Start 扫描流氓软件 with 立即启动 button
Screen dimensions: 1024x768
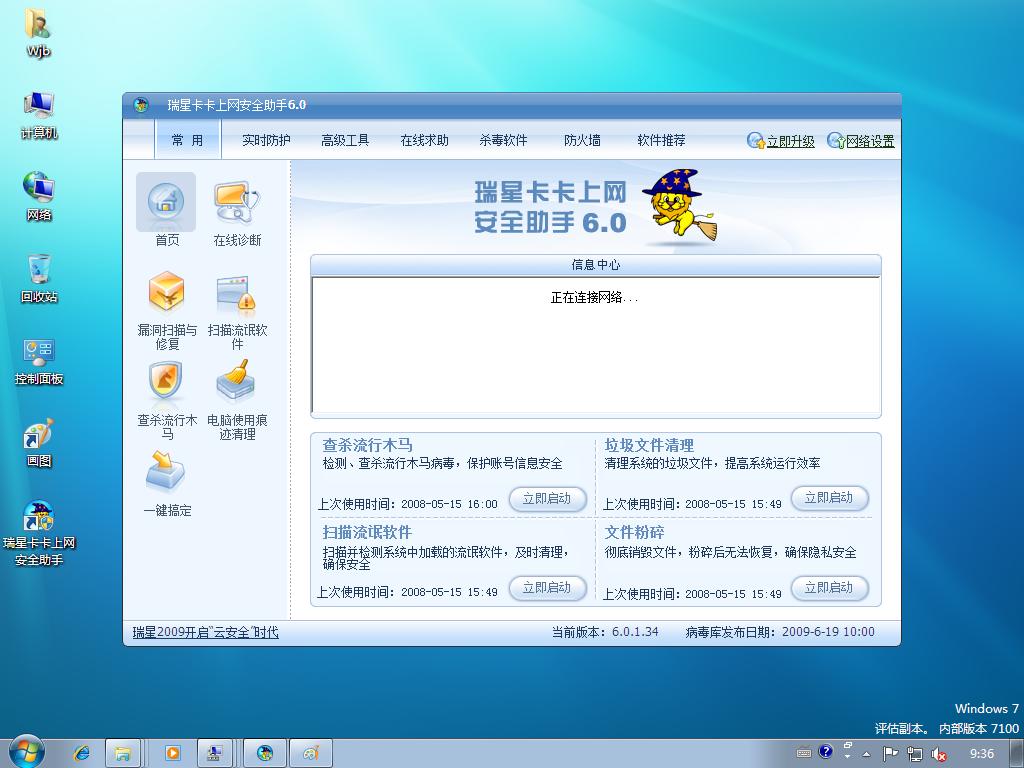click(547, 588)
